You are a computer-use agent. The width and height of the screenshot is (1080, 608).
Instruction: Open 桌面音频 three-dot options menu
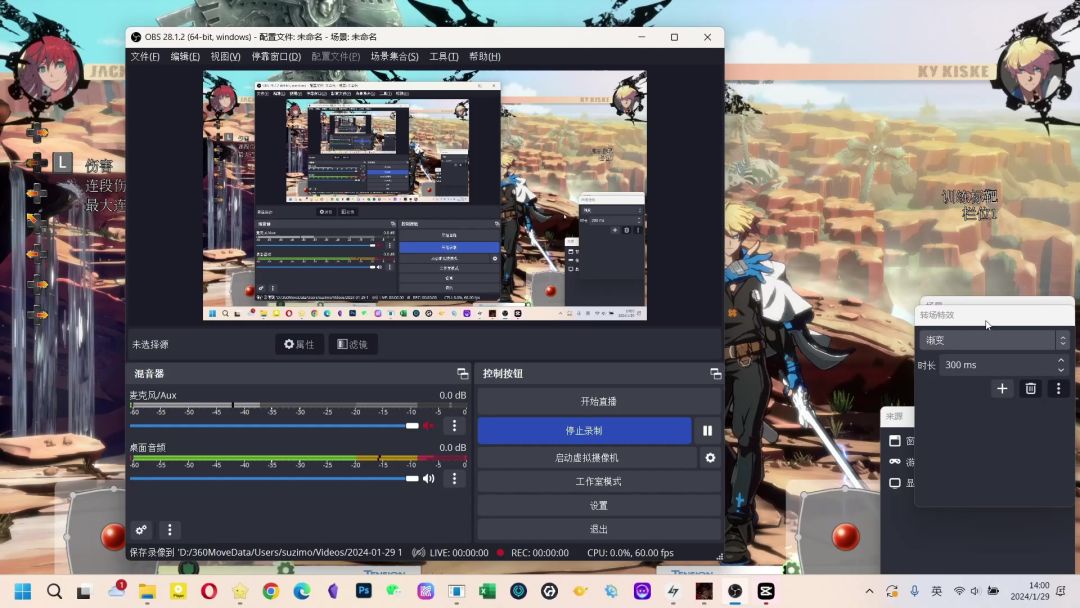tap(454, 479)
